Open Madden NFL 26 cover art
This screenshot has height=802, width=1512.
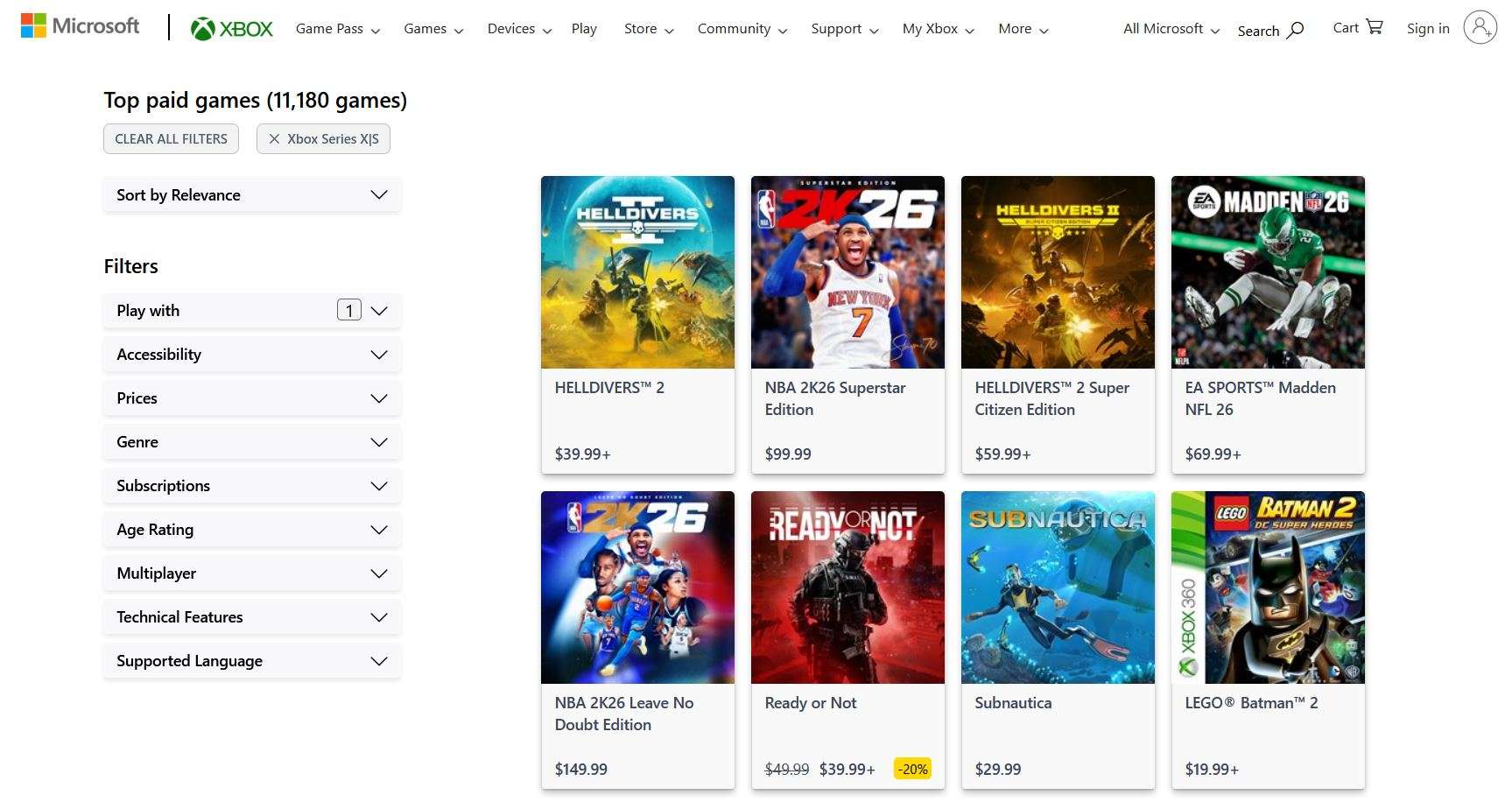click(1268, 272)
